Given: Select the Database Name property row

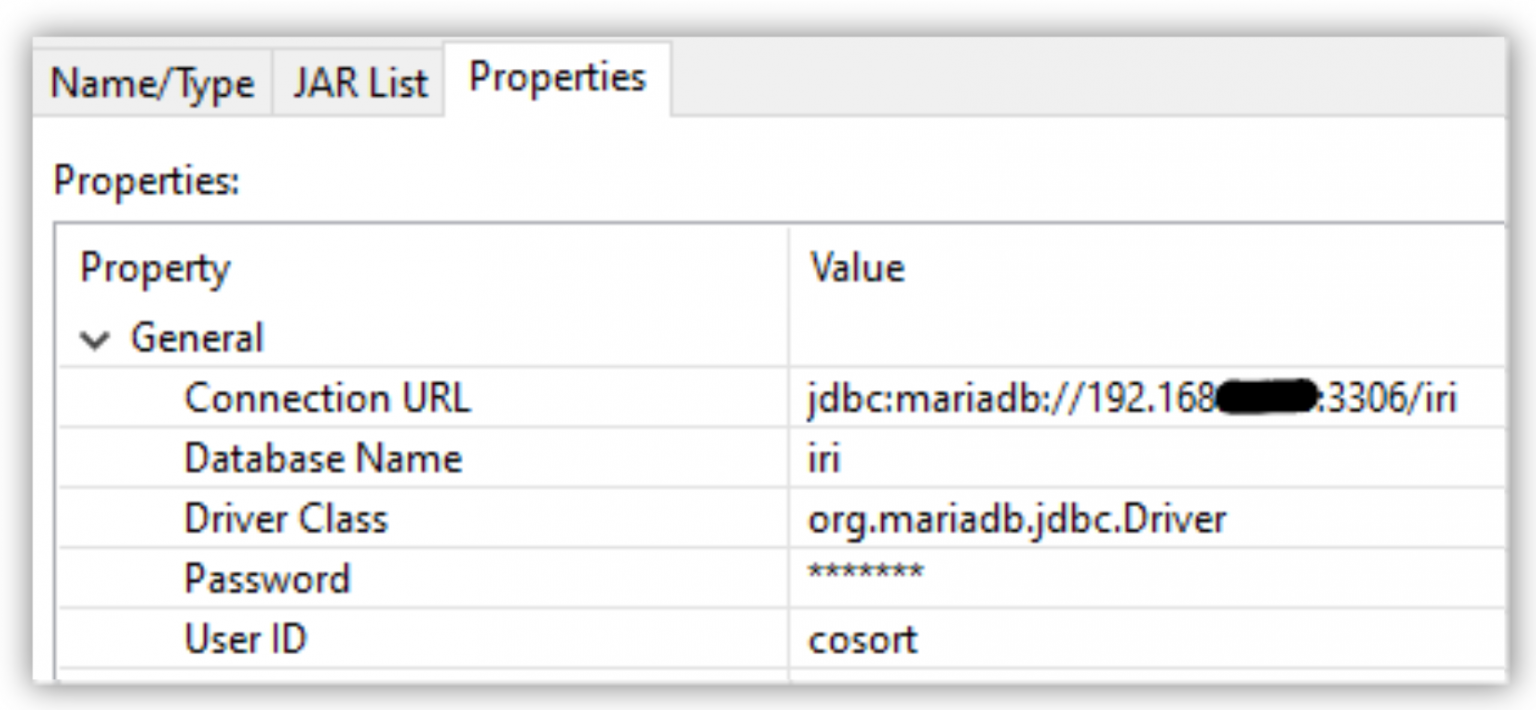Looking at the screenshot, I should [x=324, y=458].
